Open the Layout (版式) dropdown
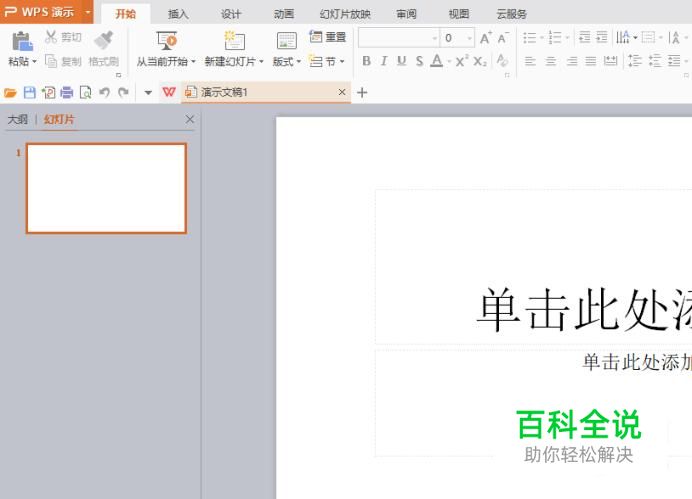This screenshot has width=692, height=499. 287,61
